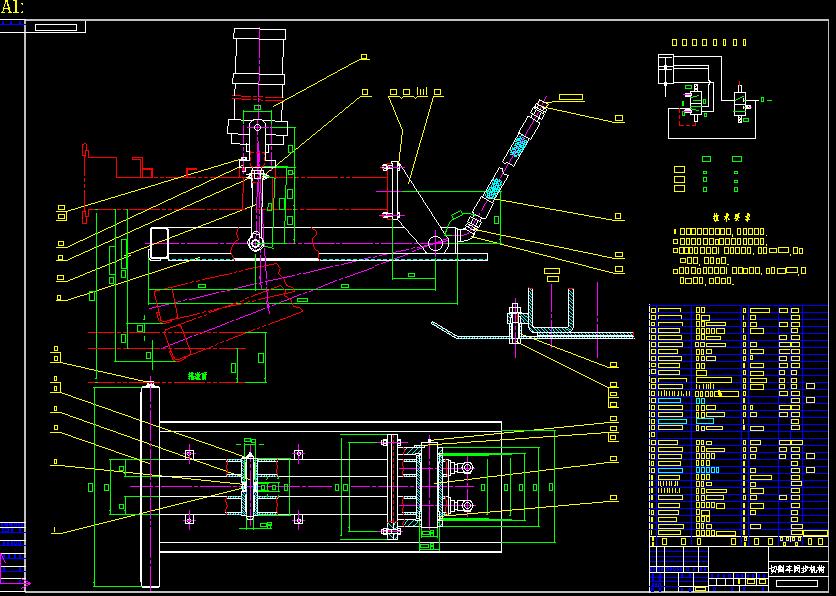
Task: Click the empty white rectangle in the top-left corner frame
Action: [56, 27]
